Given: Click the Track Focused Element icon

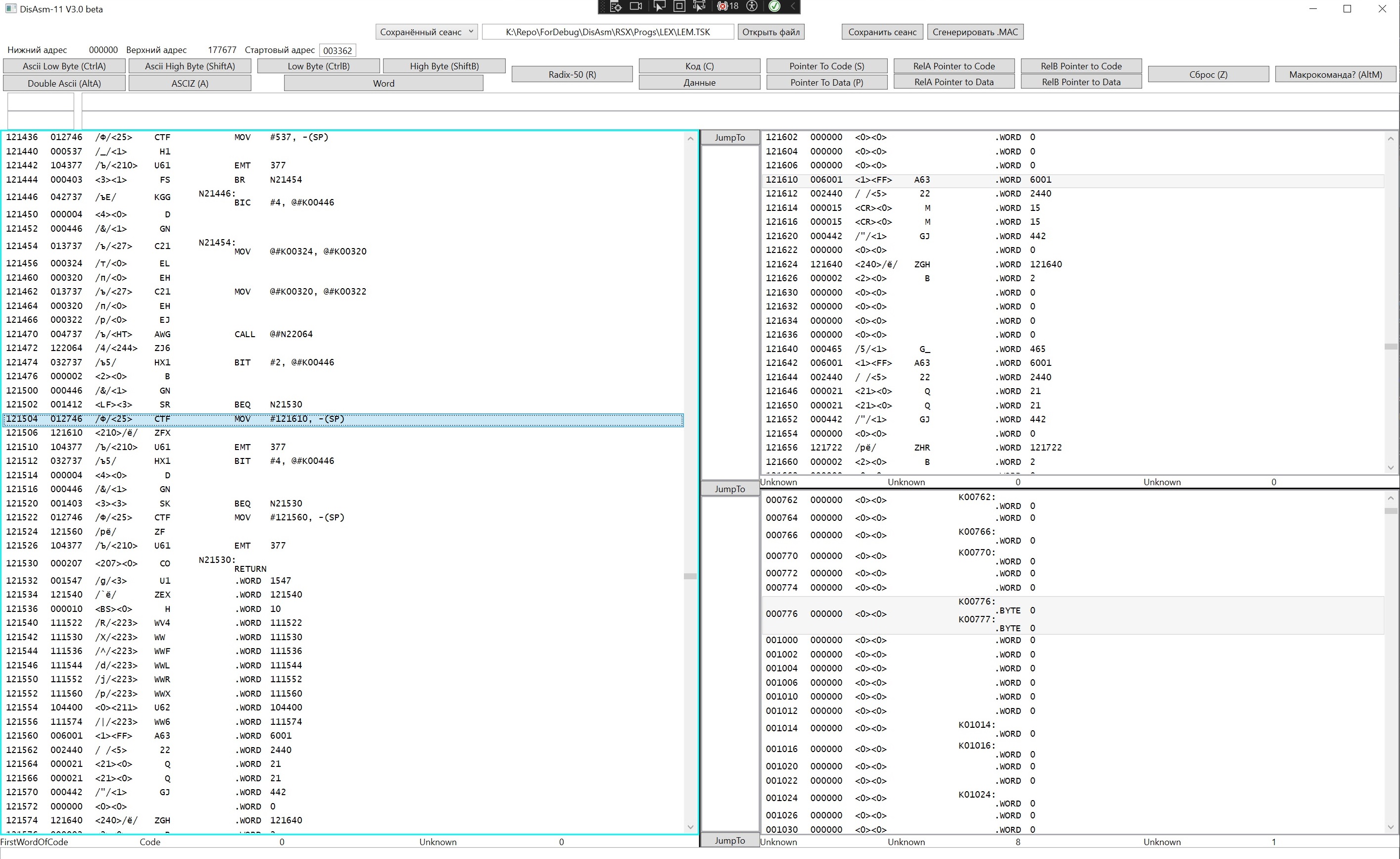Looking at the screenshot, I should coord(699,6).
